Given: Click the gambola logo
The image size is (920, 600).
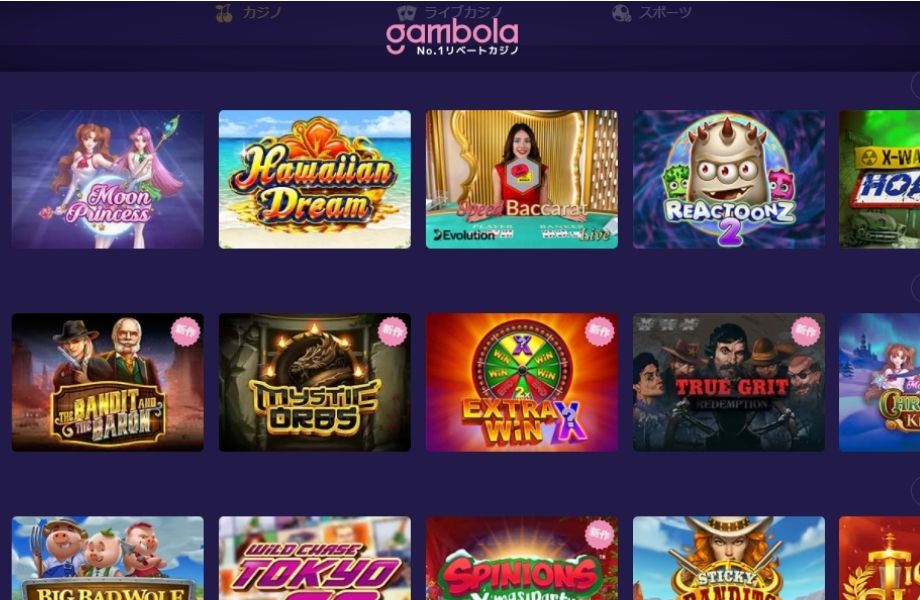Looking at the screenshot, I should point(452,38).
